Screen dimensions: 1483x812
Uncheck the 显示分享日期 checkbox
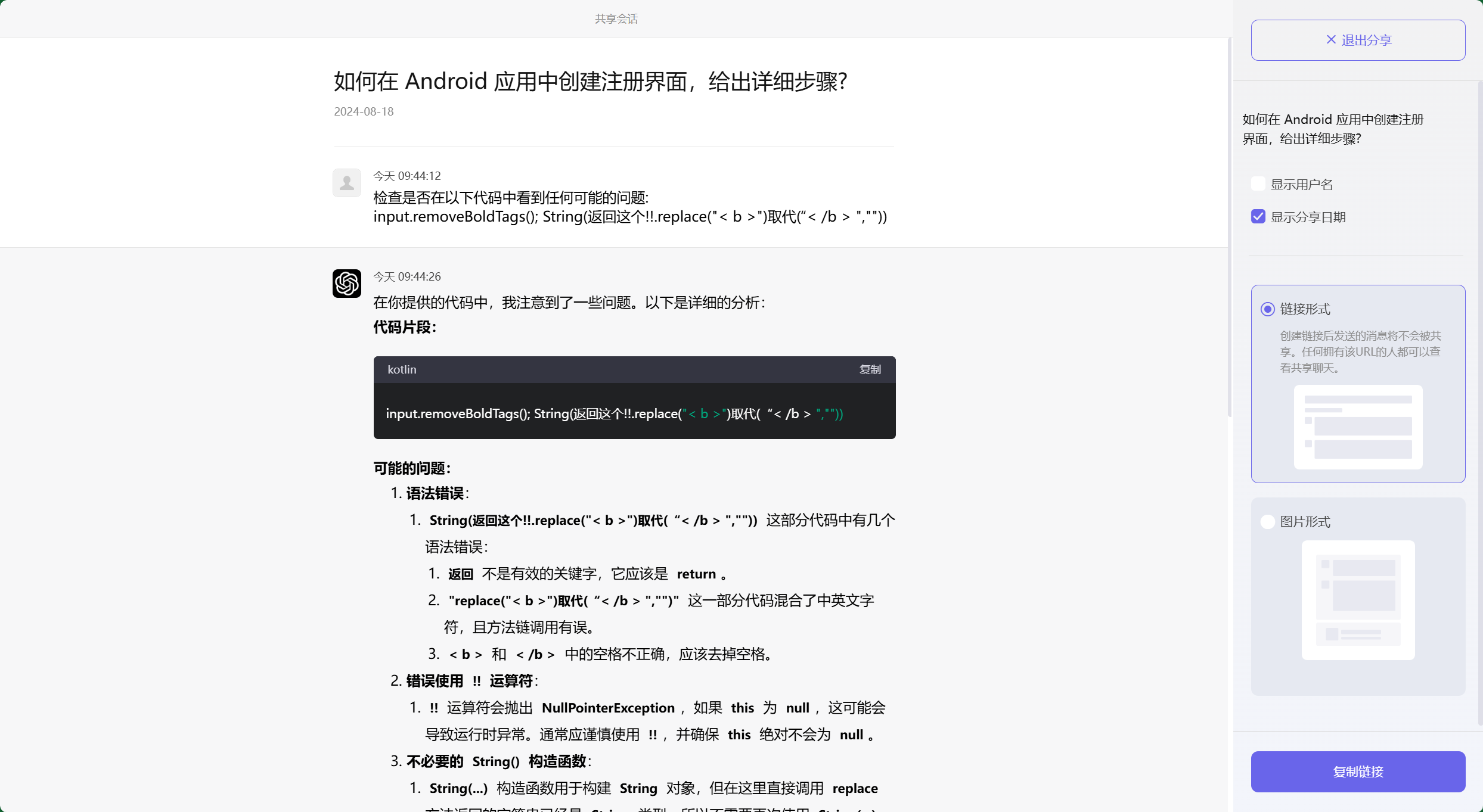click(x=1258, y=216)
